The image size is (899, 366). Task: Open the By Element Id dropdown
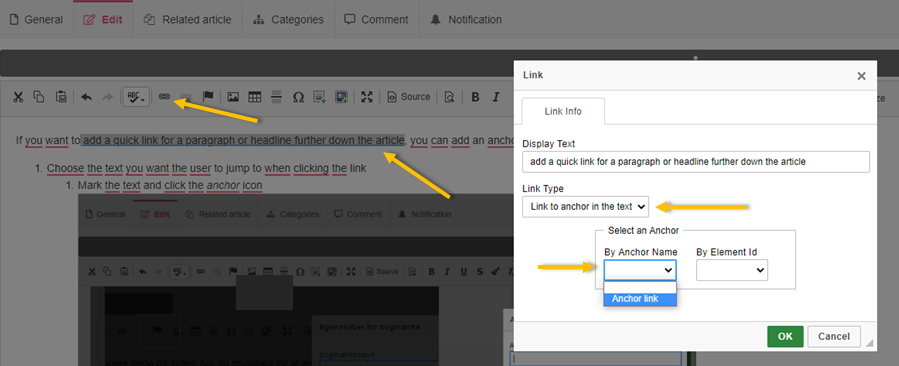732,270
